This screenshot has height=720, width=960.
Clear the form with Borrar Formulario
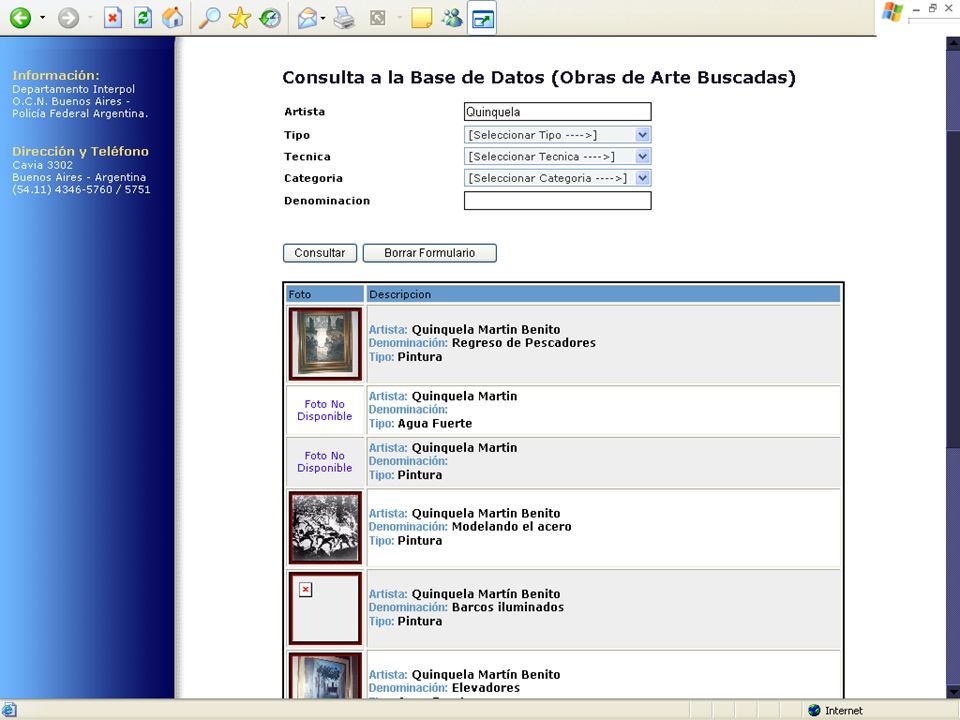coord(429,253)
